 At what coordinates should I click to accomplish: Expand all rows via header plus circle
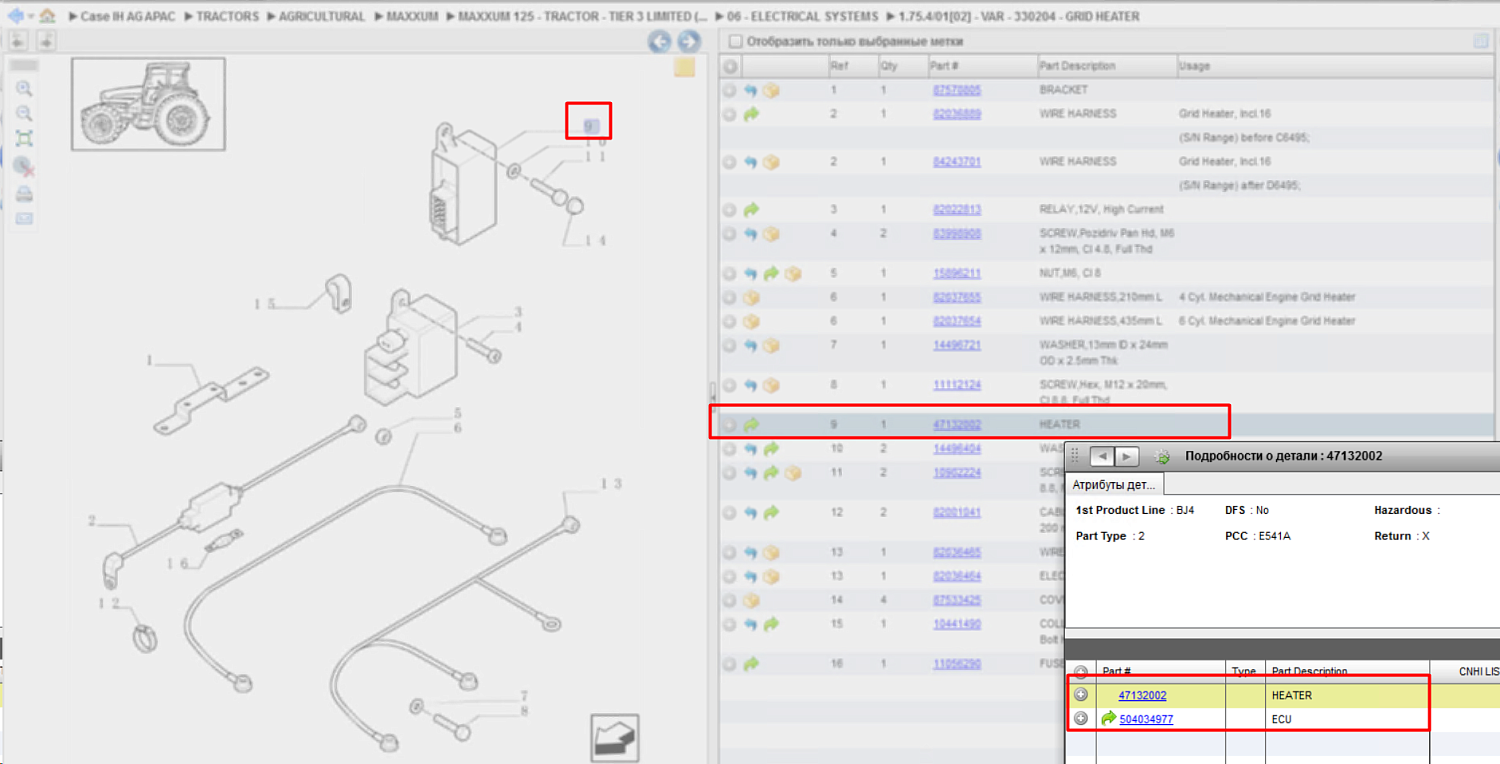(x=730, y=66)
